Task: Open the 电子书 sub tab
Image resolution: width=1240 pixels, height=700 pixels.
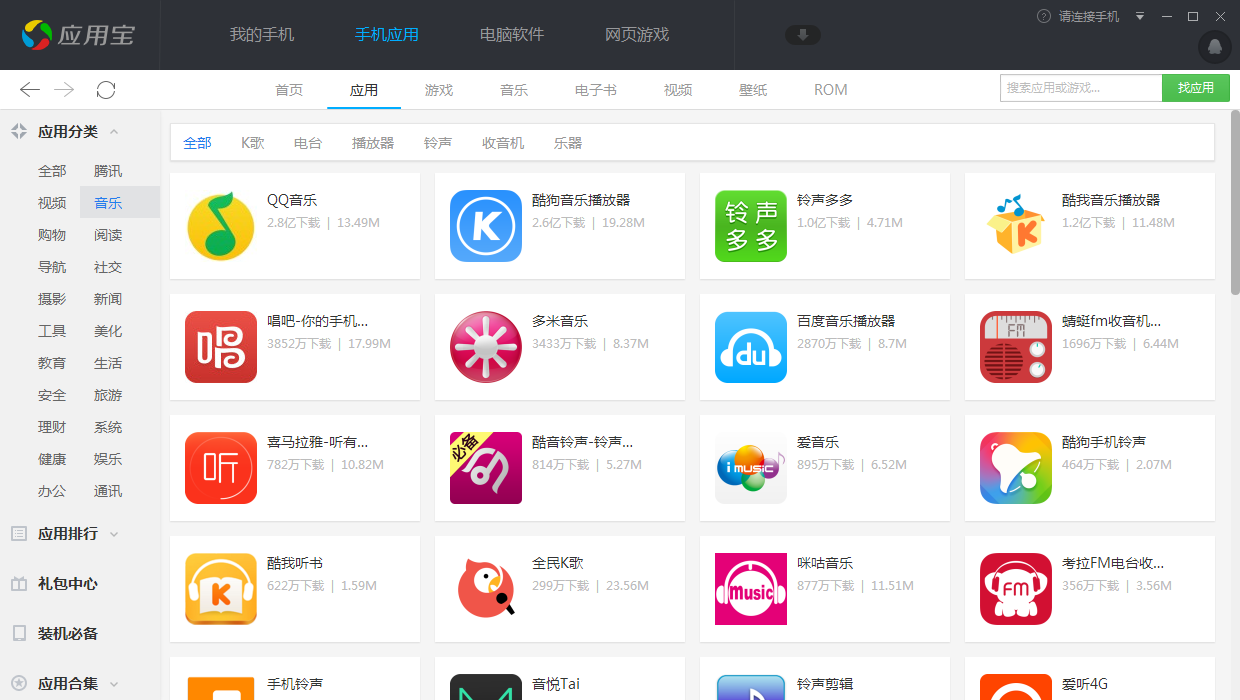Action: [596, 90]
